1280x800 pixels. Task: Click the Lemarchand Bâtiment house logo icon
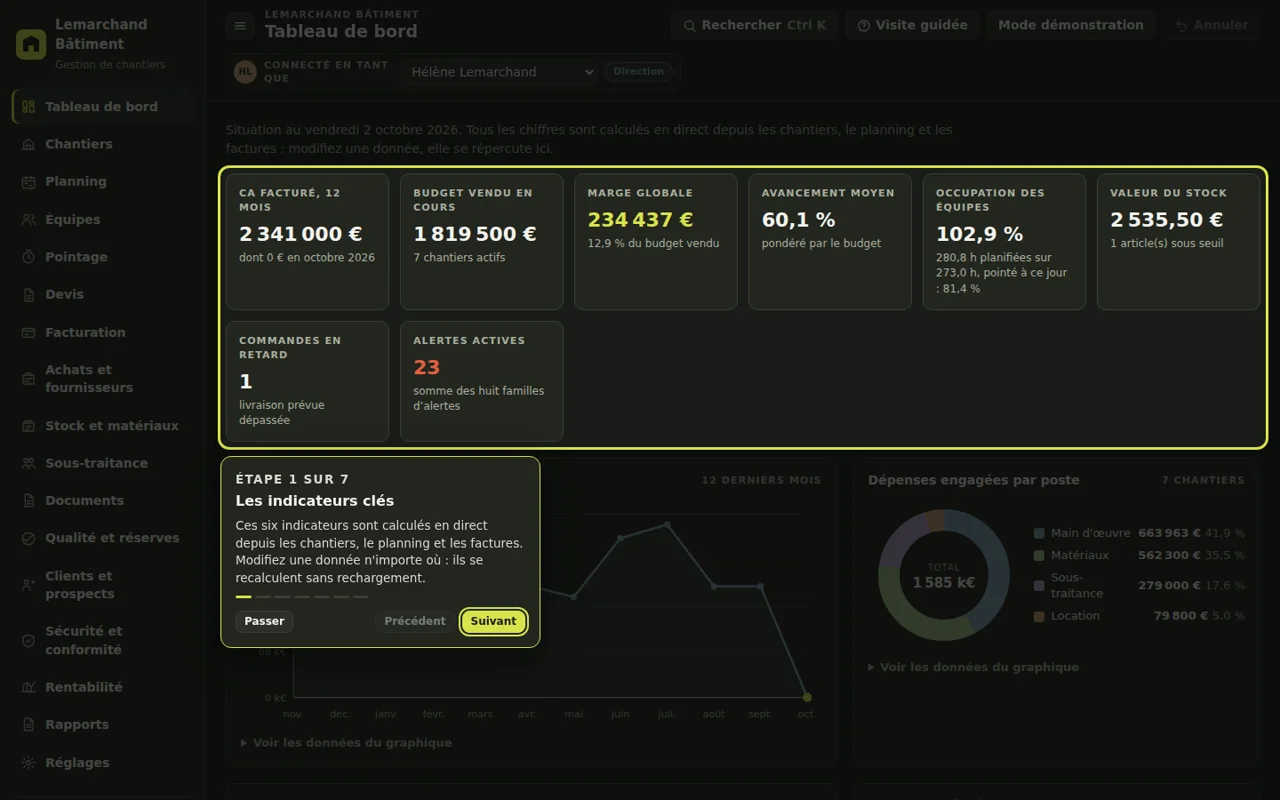tap(31, 44)
